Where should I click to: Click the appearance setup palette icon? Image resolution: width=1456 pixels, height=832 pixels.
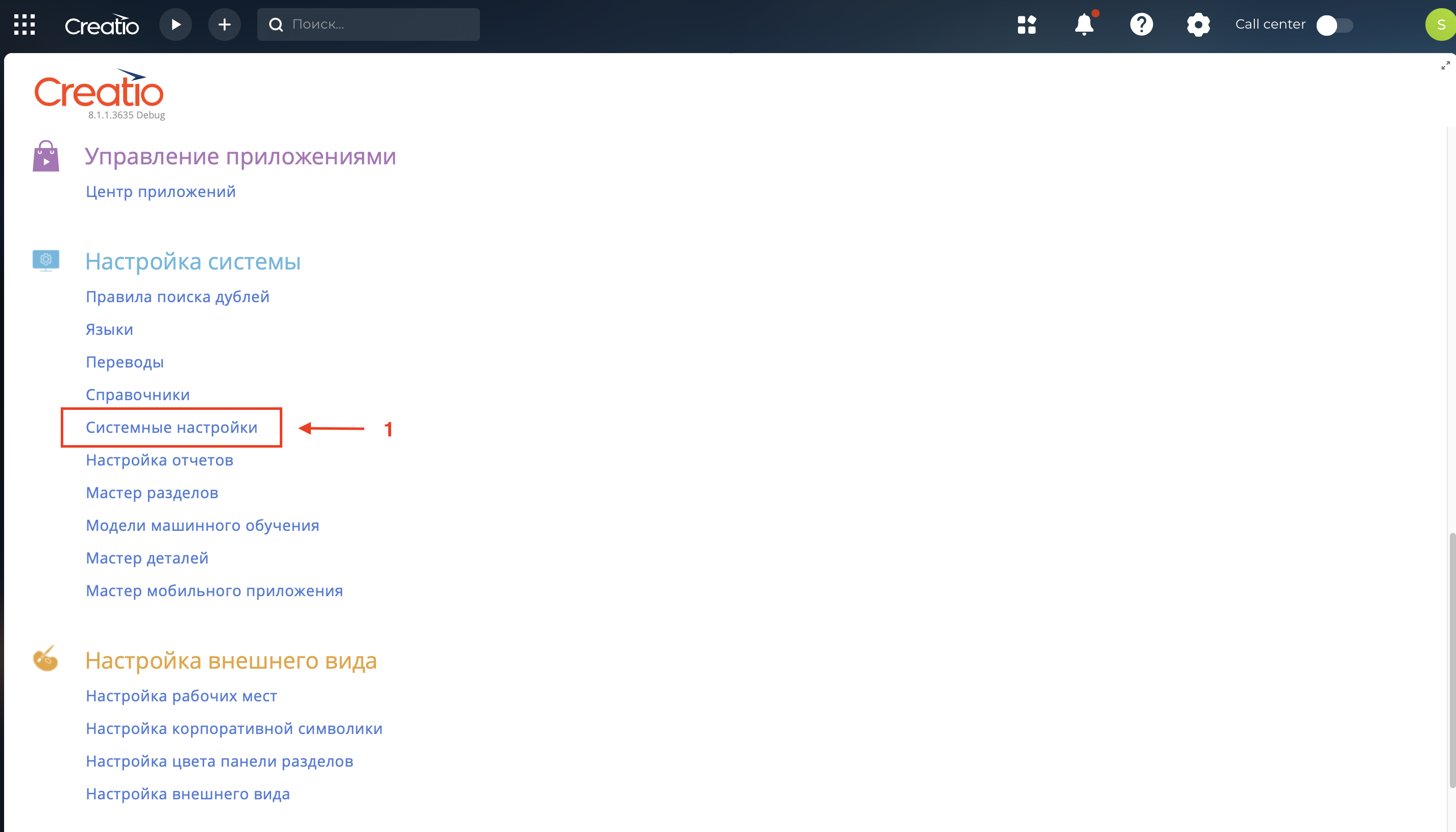click(46, 658)
